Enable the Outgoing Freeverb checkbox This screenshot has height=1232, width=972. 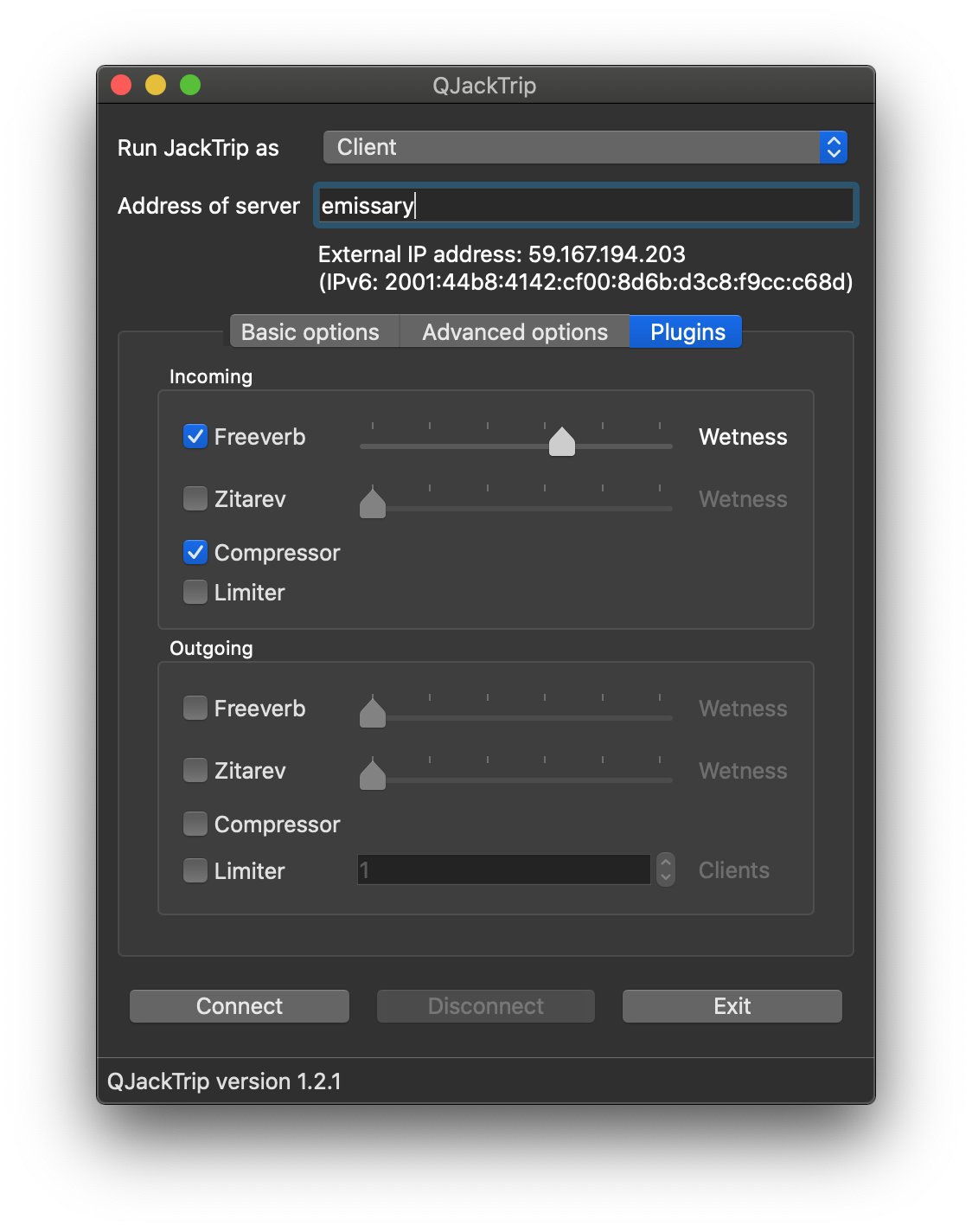[x=195, y=708]
